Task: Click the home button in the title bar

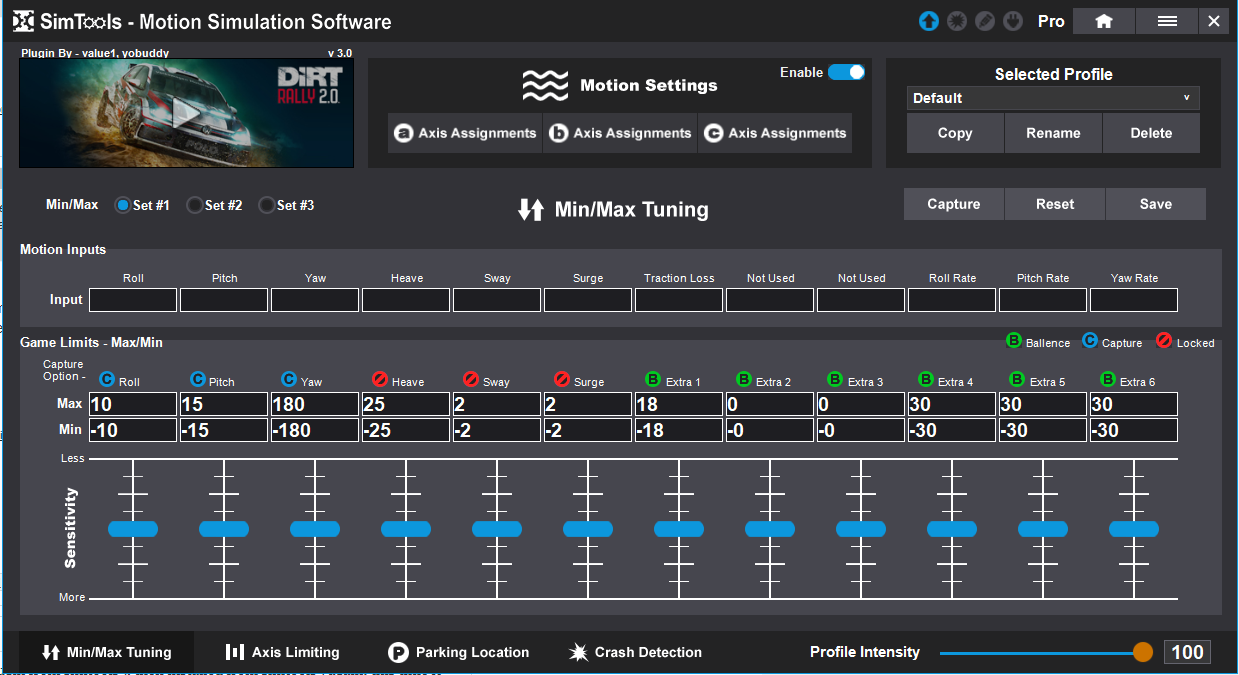Action: click(x=1104, y=21)
